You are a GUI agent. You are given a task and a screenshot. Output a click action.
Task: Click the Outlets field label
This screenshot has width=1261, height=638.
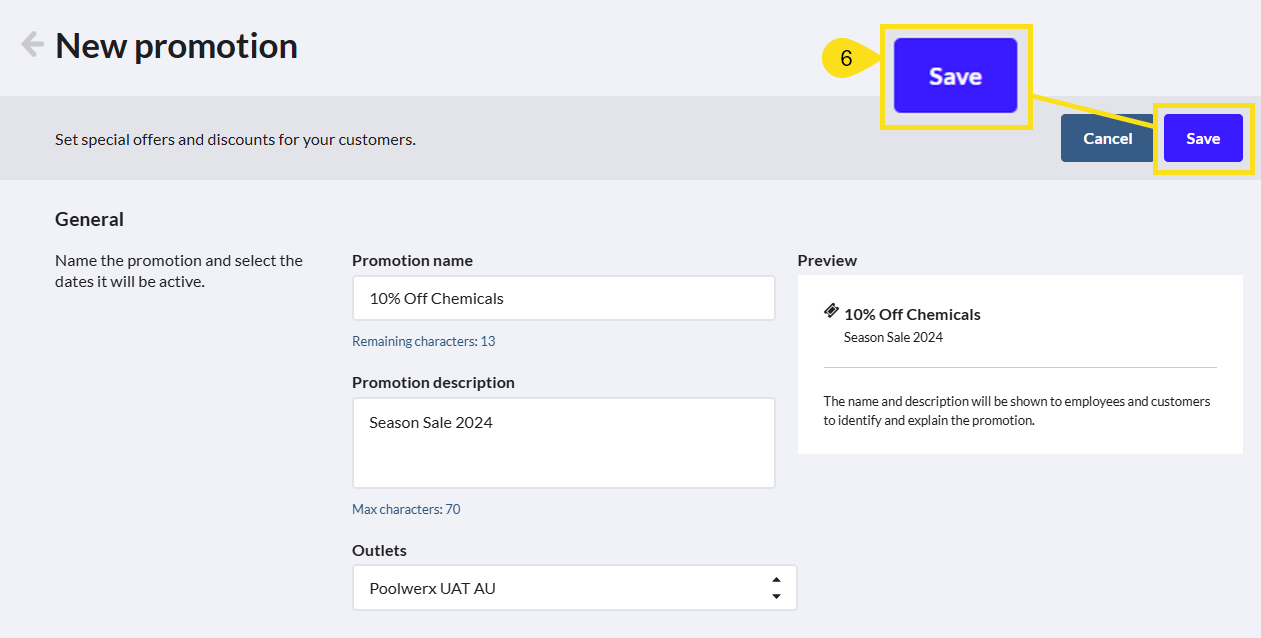point(379,550)
